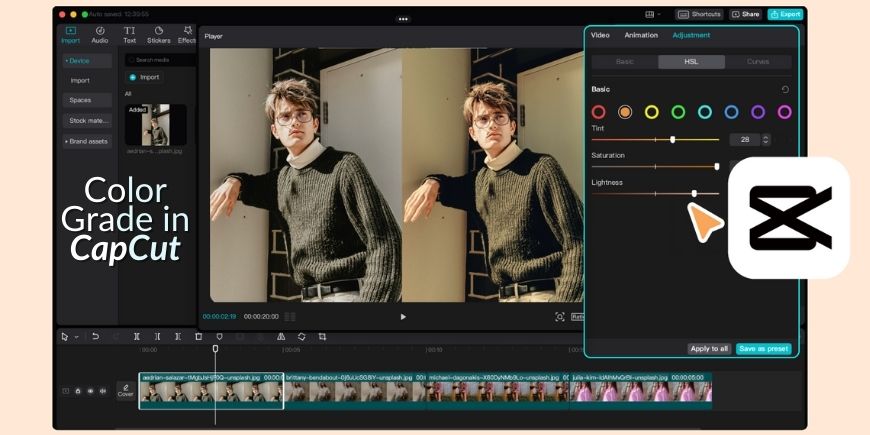The image size is (870, 435).
Task: Delete clip using the trash icon
Action: click(198, 337)
